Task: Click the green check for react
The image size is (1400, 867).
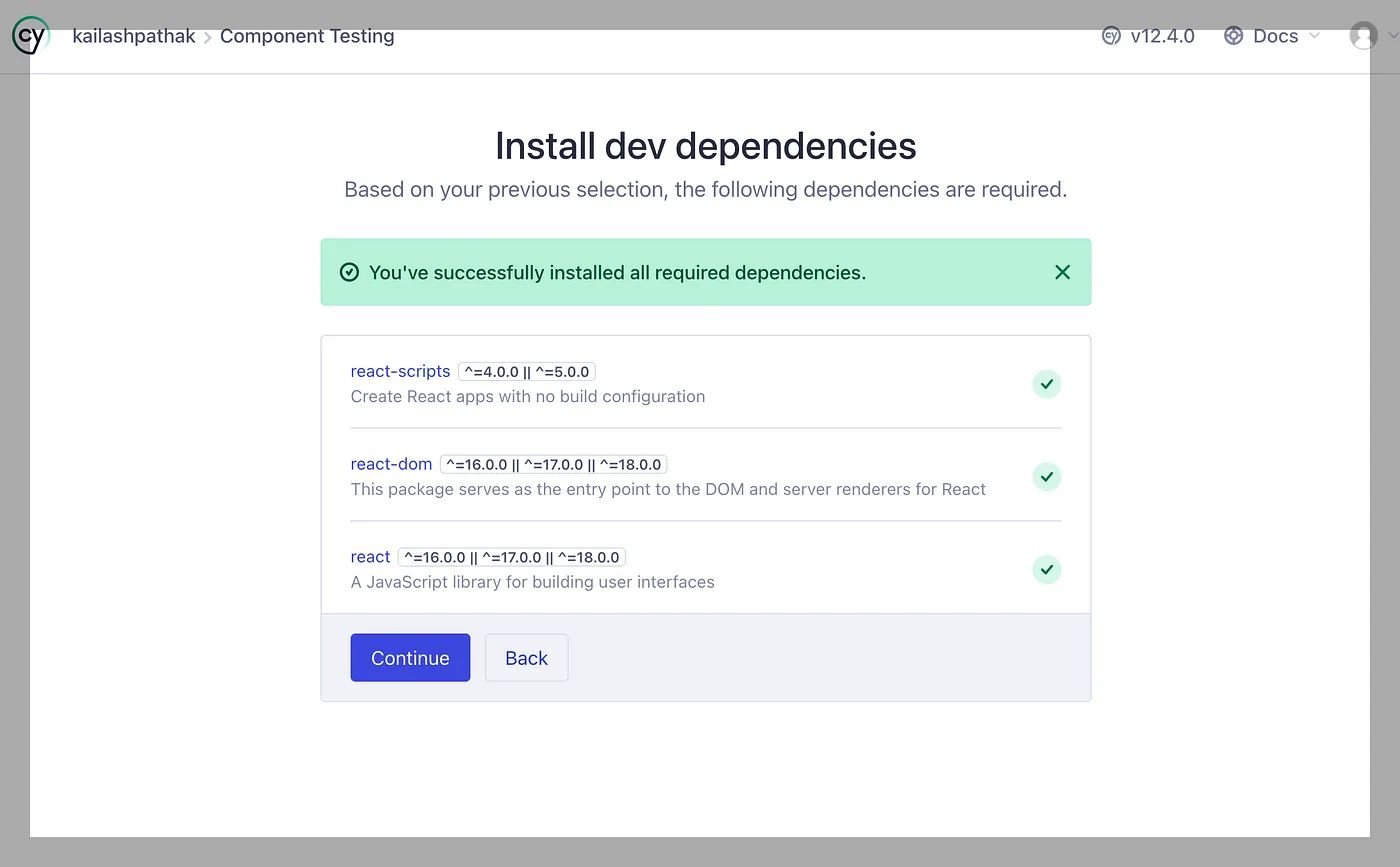Action: (x=1046, y=570)
